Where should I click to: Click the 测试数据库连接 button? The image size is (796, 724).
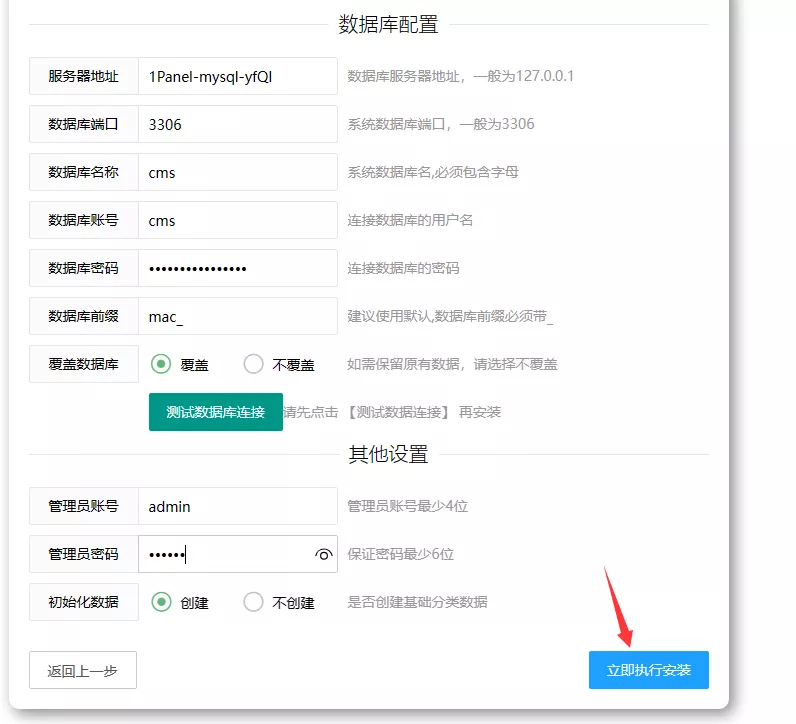pos(215,412)
